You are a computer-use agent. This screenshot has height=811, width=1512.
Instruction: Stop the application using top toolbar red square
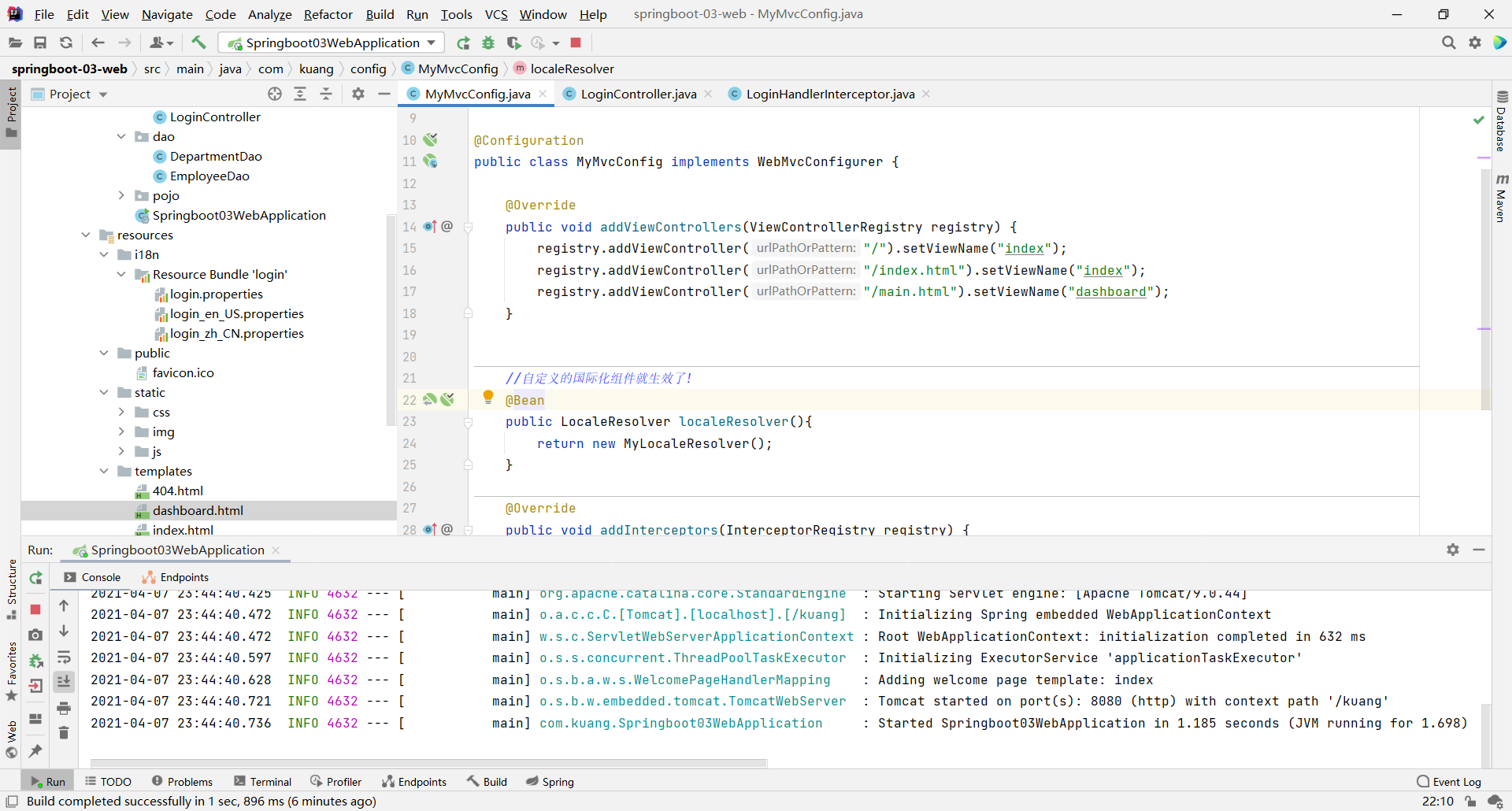coord(576,43)
